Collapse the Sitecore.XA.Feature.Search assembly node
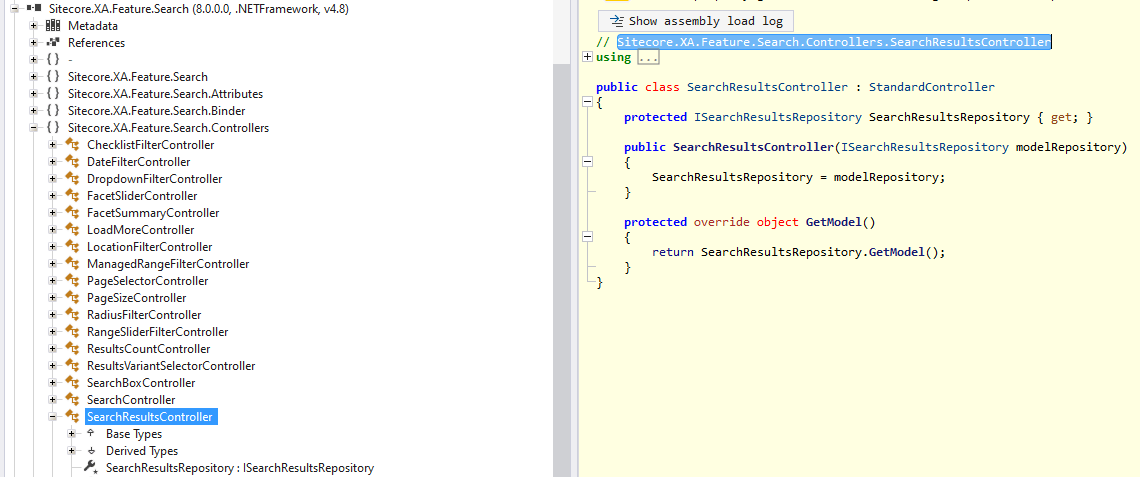 coord(15,9)
